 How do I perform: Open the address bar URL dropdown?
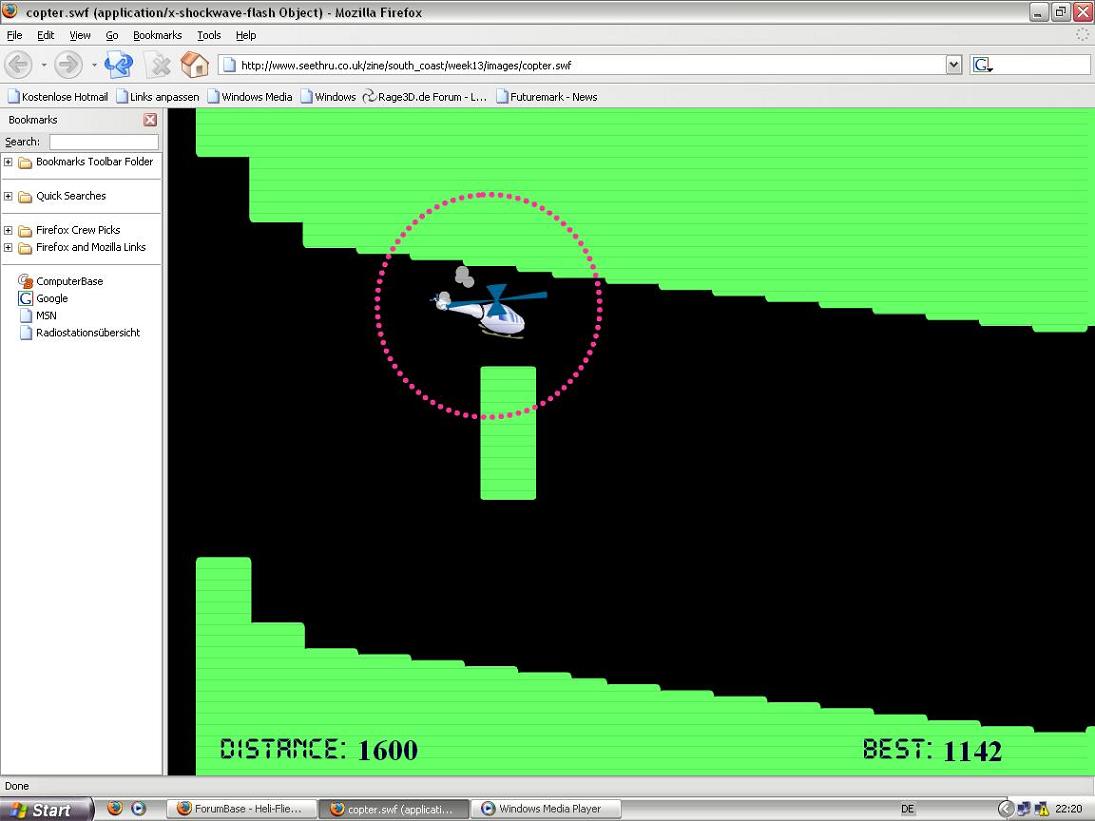pyautogui.click(x=954, y=65)
